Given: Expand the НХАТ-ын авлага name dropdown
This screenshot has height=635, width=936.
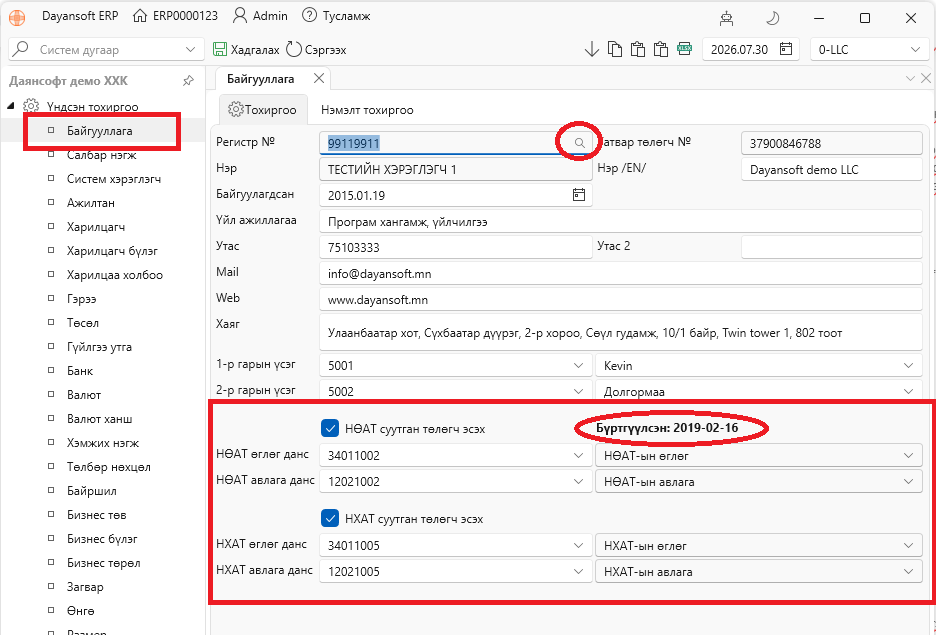Looking at the screenshot, I should 909,571.
